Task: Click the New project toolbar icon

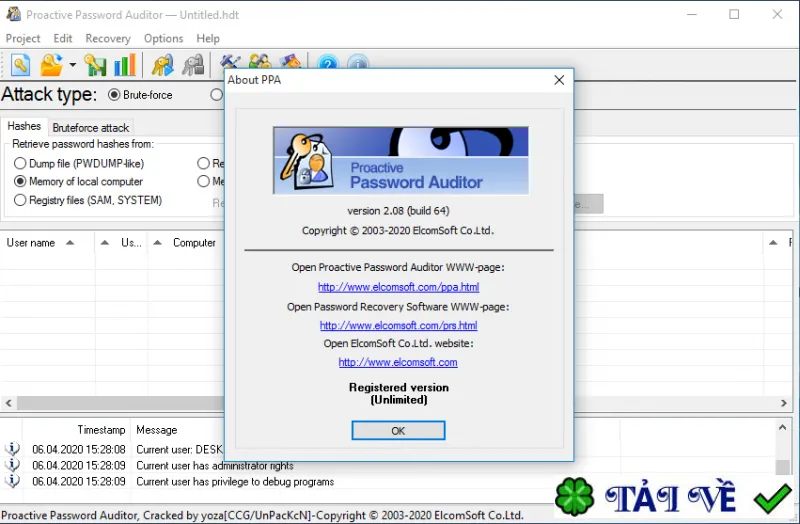Action: pyautogui.click(x=20, y=65)
